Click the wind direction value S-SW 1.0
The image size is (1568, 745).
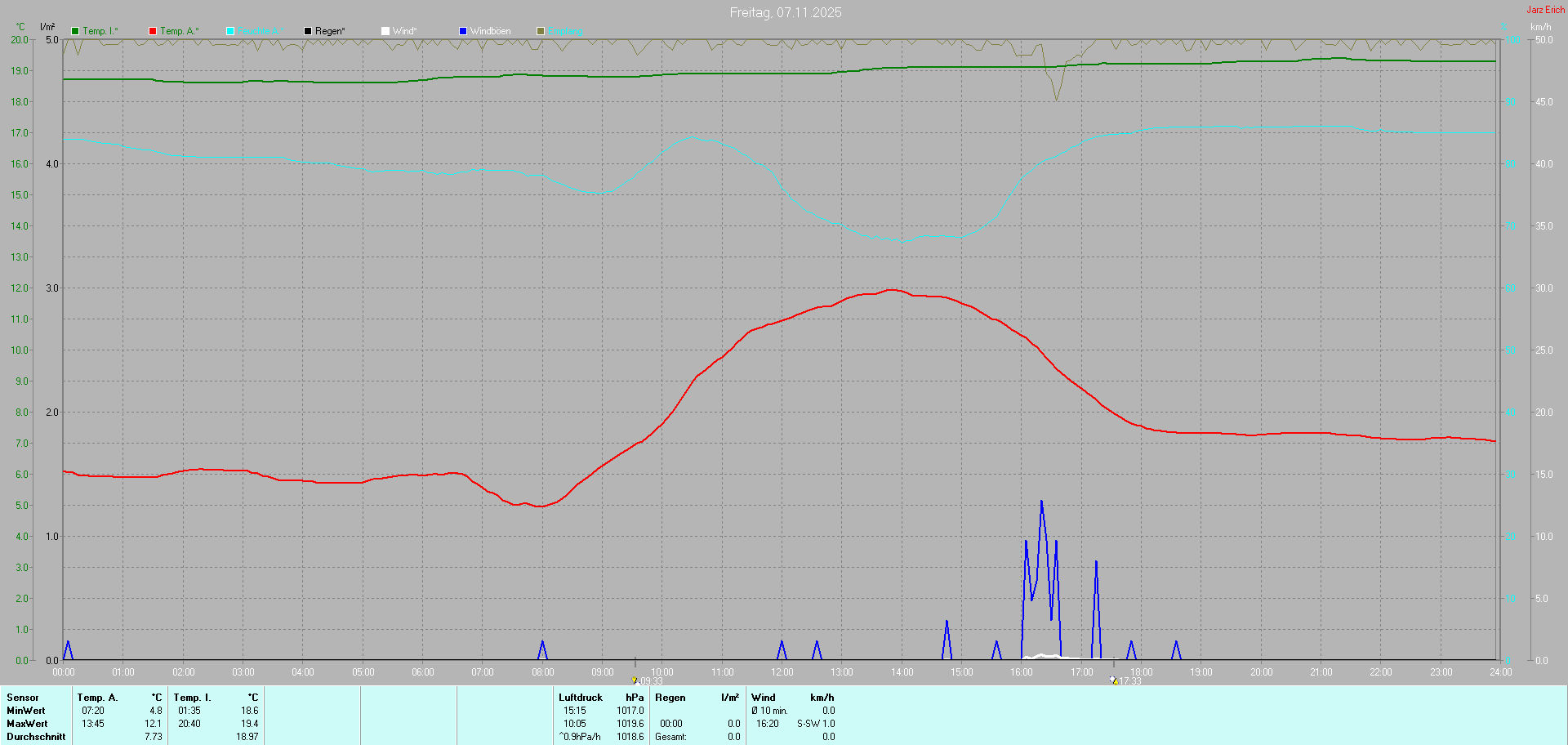[816, 724]
